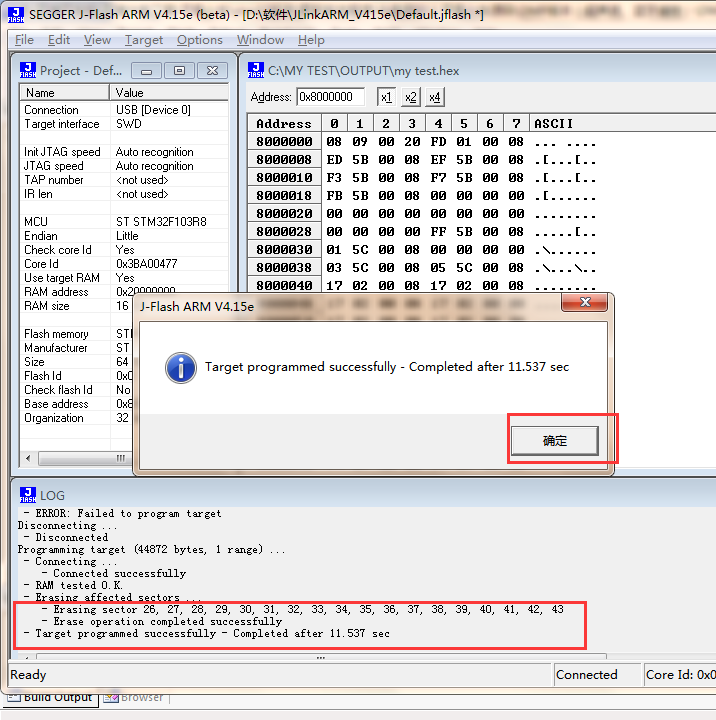
Task: Click the 确定 OK button in dialog
Action: (554, 441)
